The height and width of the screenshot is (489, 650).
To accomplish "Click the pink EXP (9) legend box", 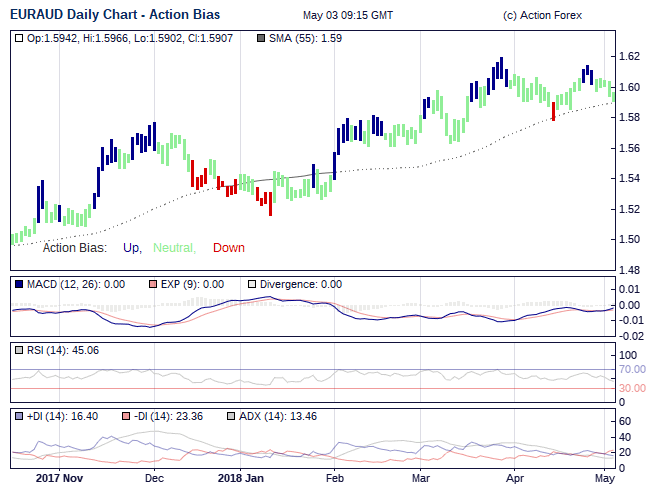I will (152, 284).
